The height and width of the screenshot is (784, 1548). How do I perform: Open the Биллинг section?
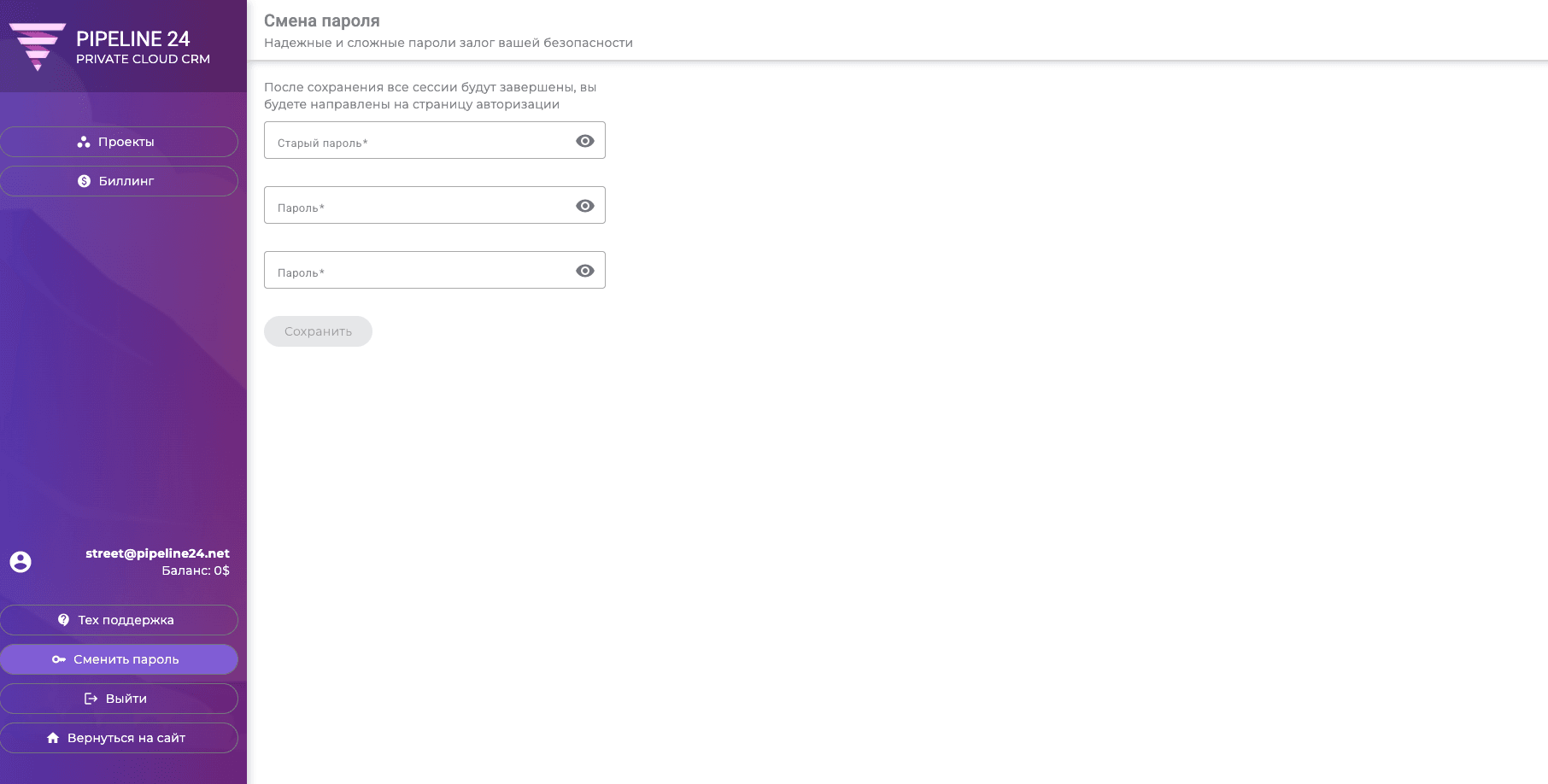[x=119, y=181]
